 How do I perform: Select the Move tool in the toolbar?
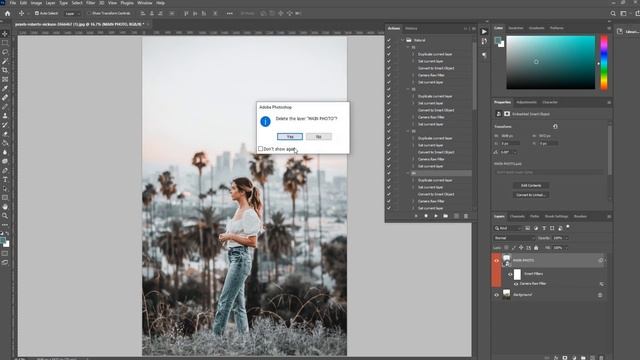[x=5, y=34]
